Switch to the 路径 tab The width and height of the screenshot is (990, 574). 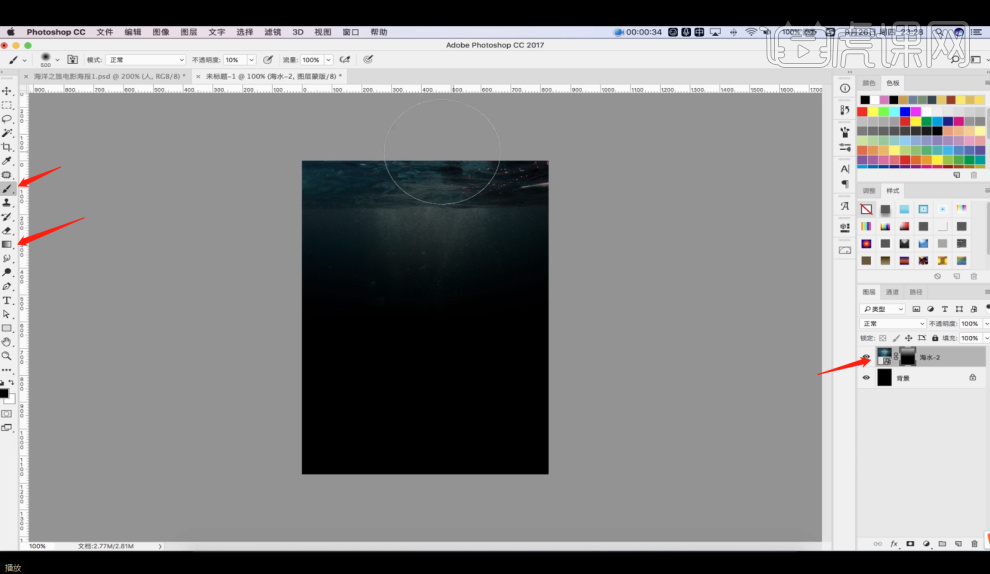click(x=916, y=292)
